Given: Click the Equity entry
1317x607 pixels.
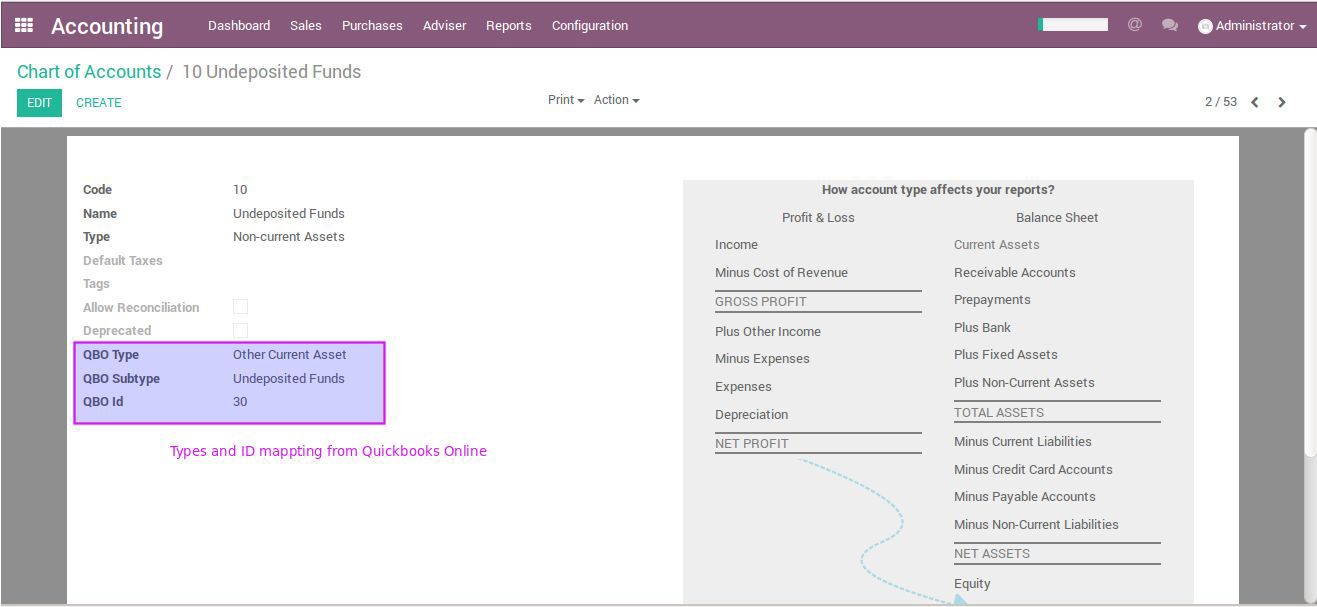Looking at the screenshot, I should (x=972, y=583).
